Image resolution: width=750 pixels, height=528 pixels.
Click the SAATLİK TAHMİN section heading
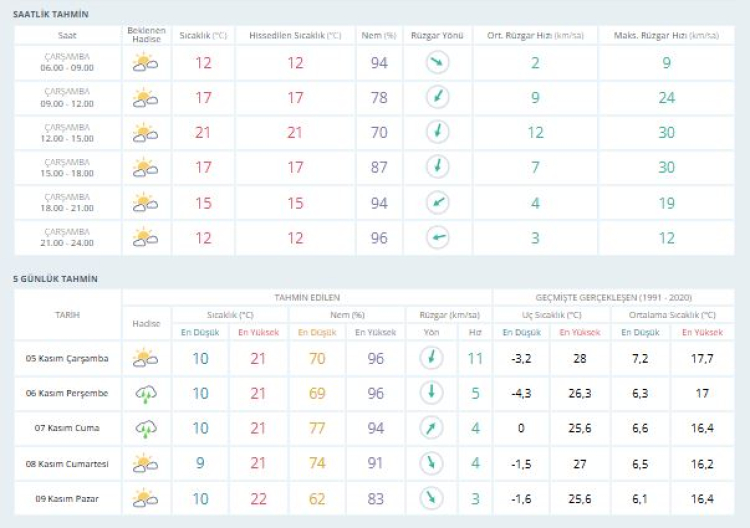(51, 15)
